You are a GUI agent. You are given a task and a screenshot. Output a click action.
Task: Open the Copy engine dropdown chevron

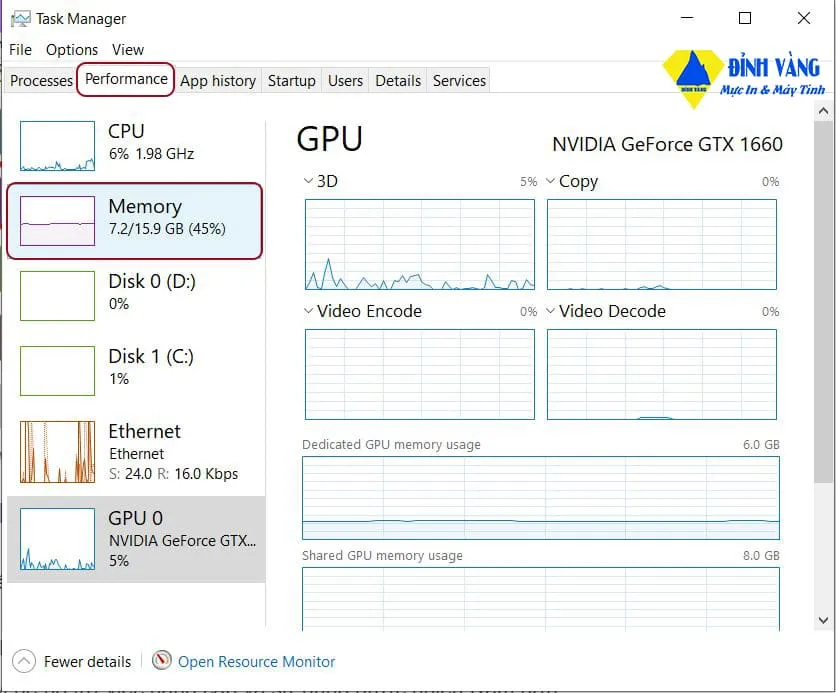coord(550,182)
